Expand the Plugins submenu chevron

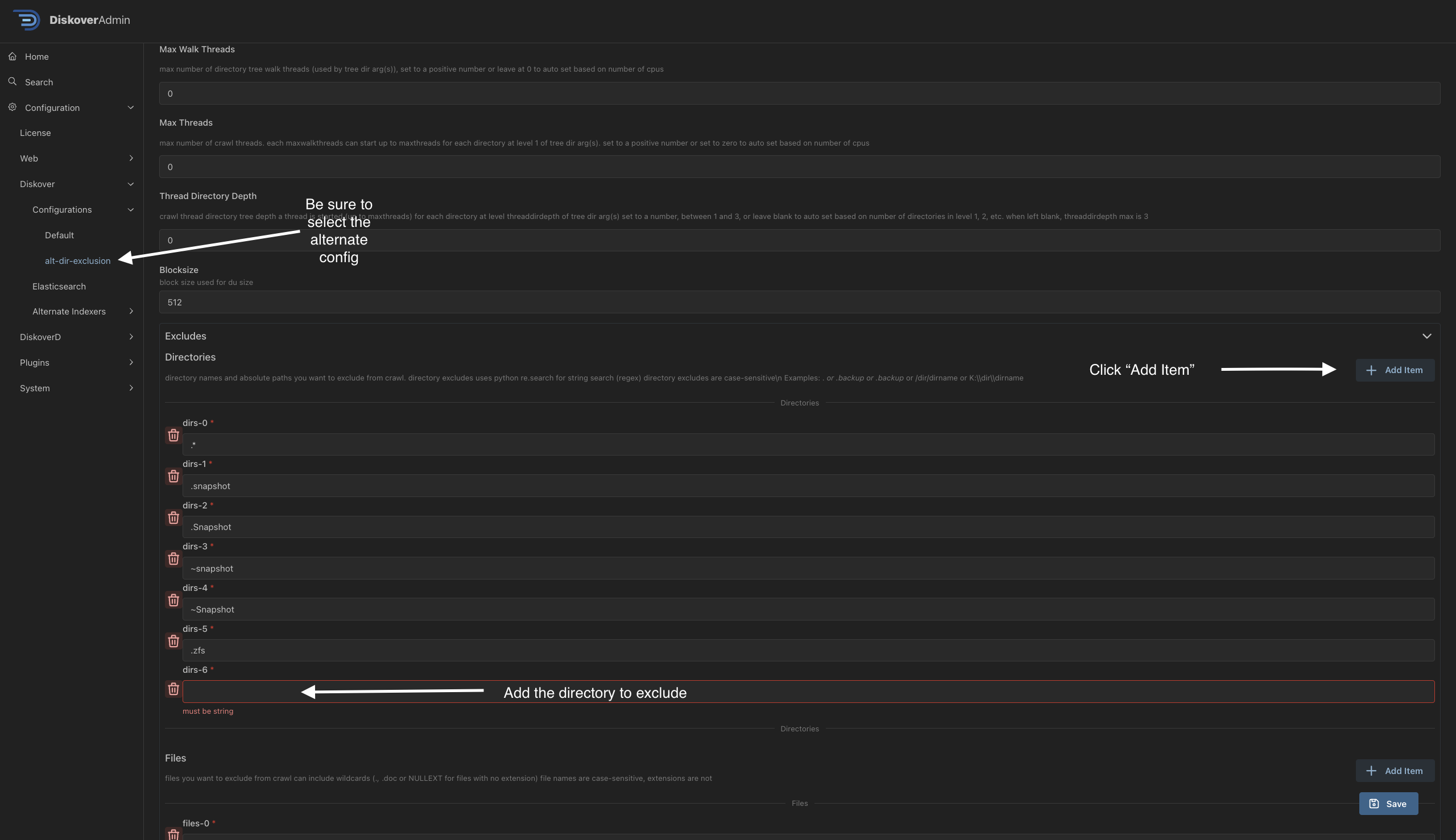131,362
